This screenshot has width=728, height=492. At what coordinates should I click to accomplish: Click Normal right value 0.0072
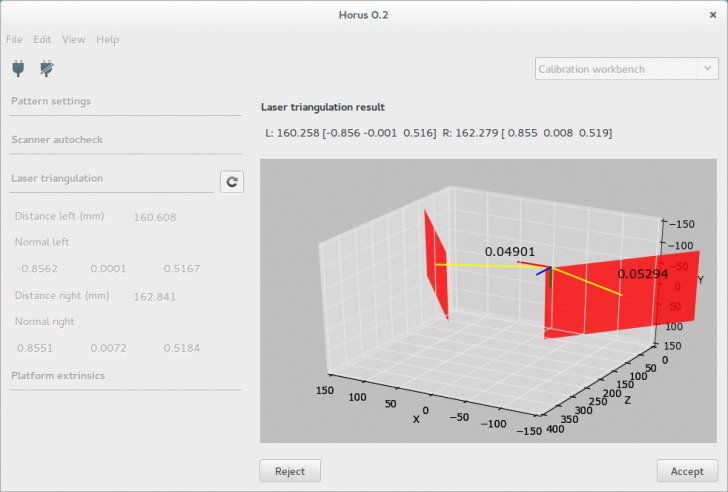(108, 348)
